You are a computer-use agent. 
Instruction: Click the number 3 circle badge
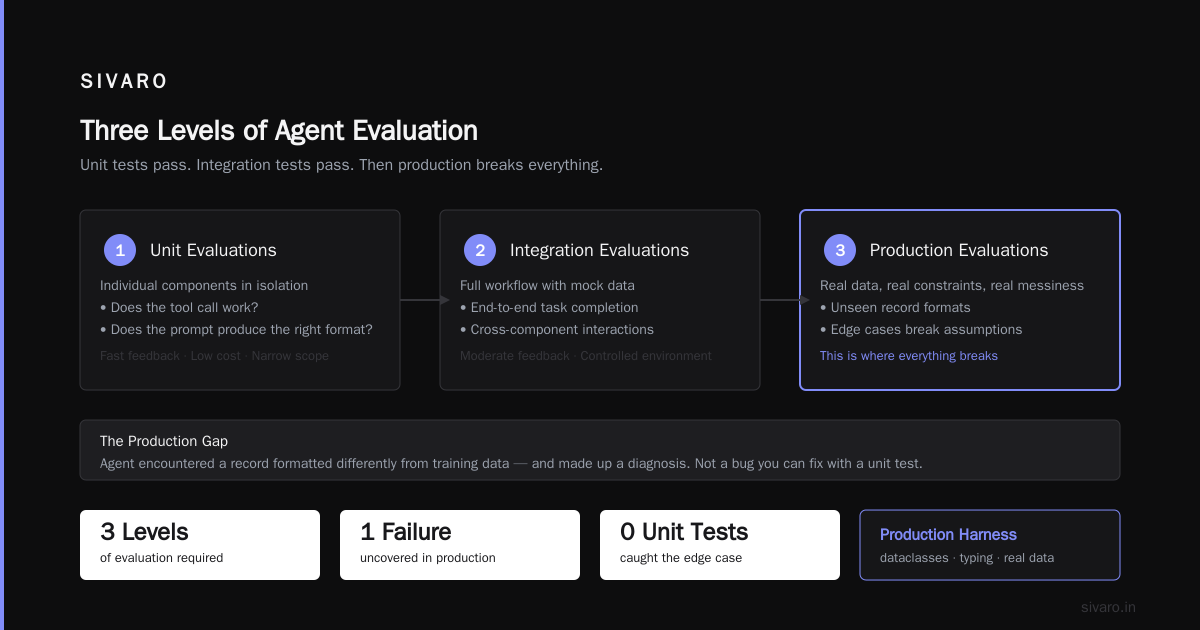tap(840, 250)
